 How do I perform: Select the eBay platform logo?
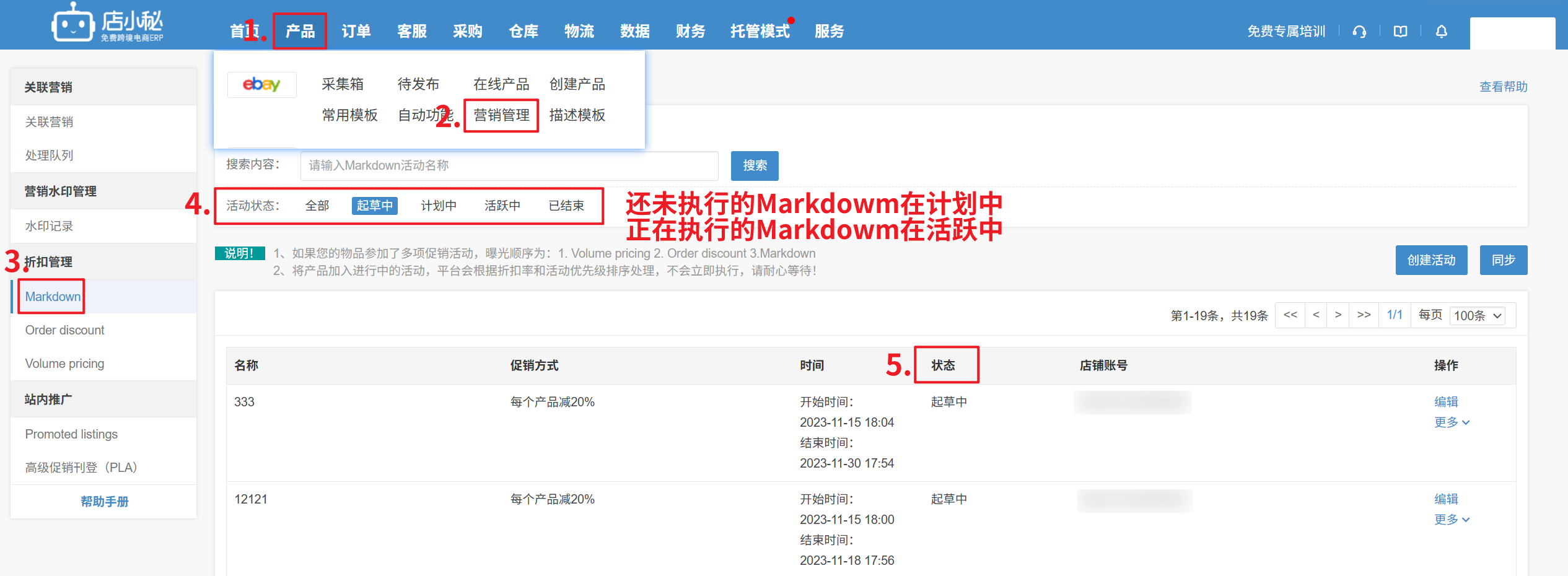[x=261, y=84]
